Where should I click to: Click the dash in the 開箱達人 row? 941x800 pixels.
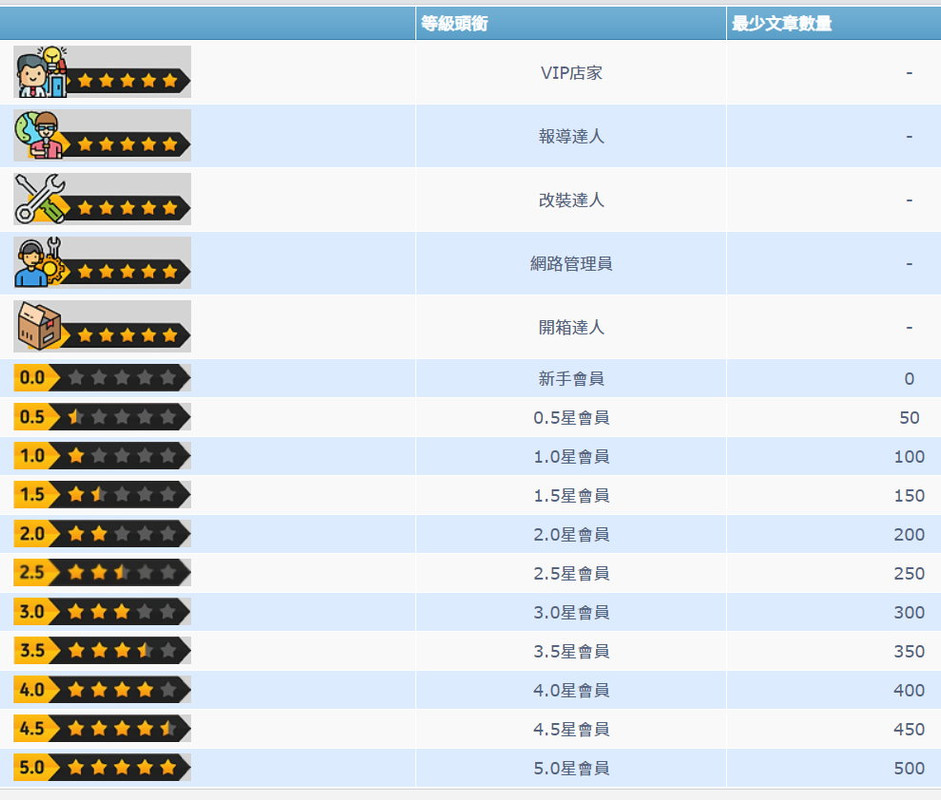[x=909, y=328]
